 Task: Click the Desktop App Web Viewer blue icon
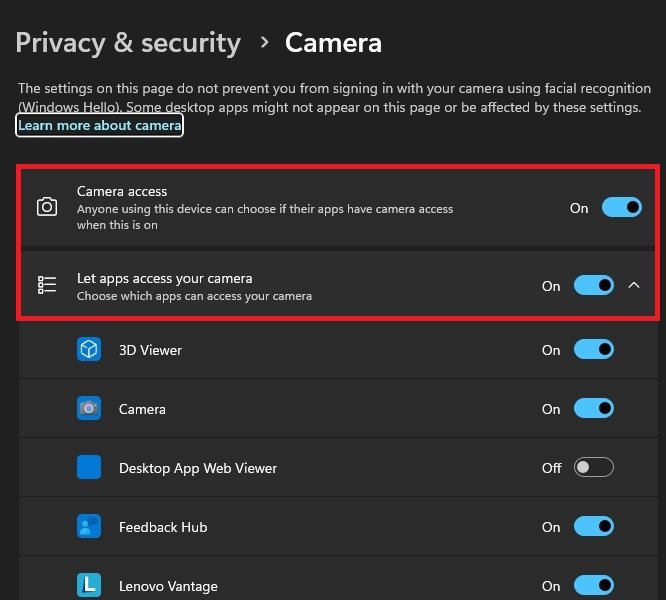tap(89, 467)
